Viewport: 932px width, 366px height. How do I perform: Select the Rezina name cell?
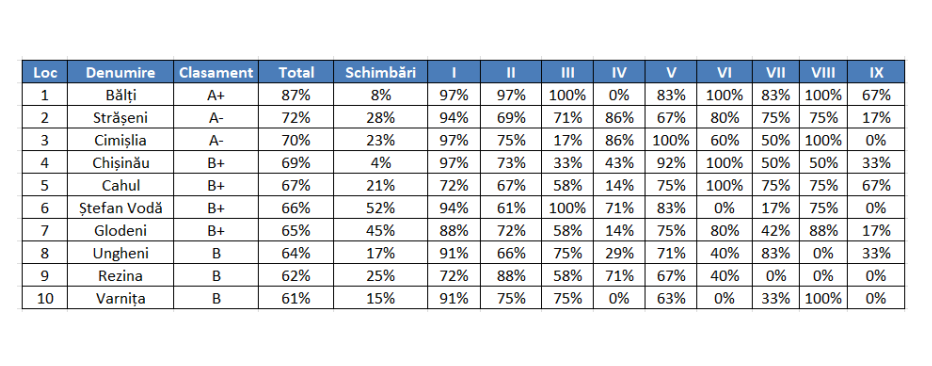click(x=121, y=276)
